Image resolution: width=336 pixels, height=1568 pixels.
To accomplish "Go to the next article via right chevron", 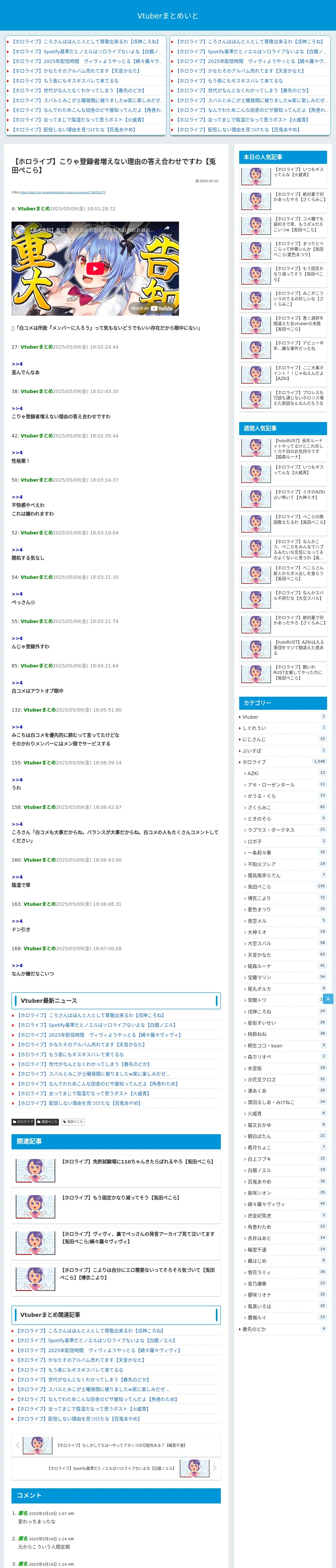I will pyautogui.click(x=215, y=1468).
